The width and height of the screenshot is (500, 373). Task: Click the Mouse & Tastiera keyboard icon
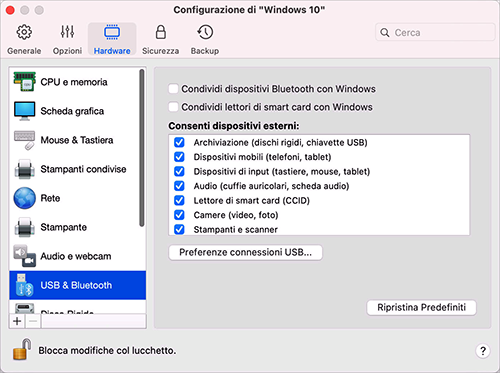pyautogui.click(x=25, y=140)
